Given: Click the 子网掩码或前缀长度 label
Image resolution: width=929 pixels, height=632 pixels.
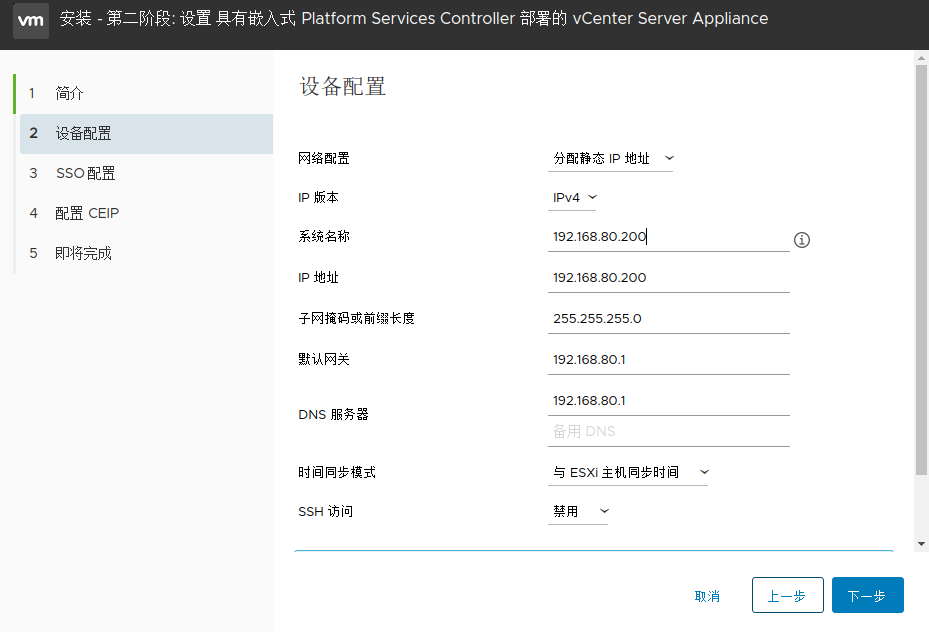Looking at the screenshot, I should pos(356,318).
